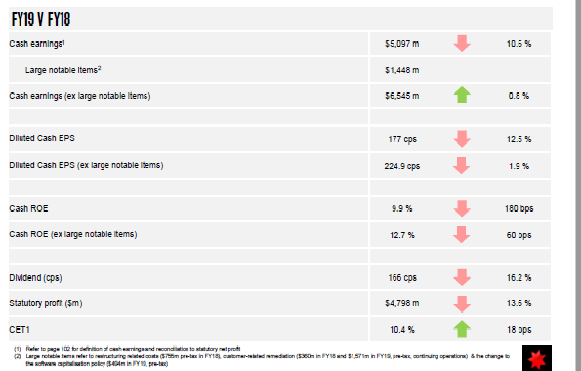Screen dimensions: 581x371
Task: Click the Large notable items label
Action: pos(63,70)
